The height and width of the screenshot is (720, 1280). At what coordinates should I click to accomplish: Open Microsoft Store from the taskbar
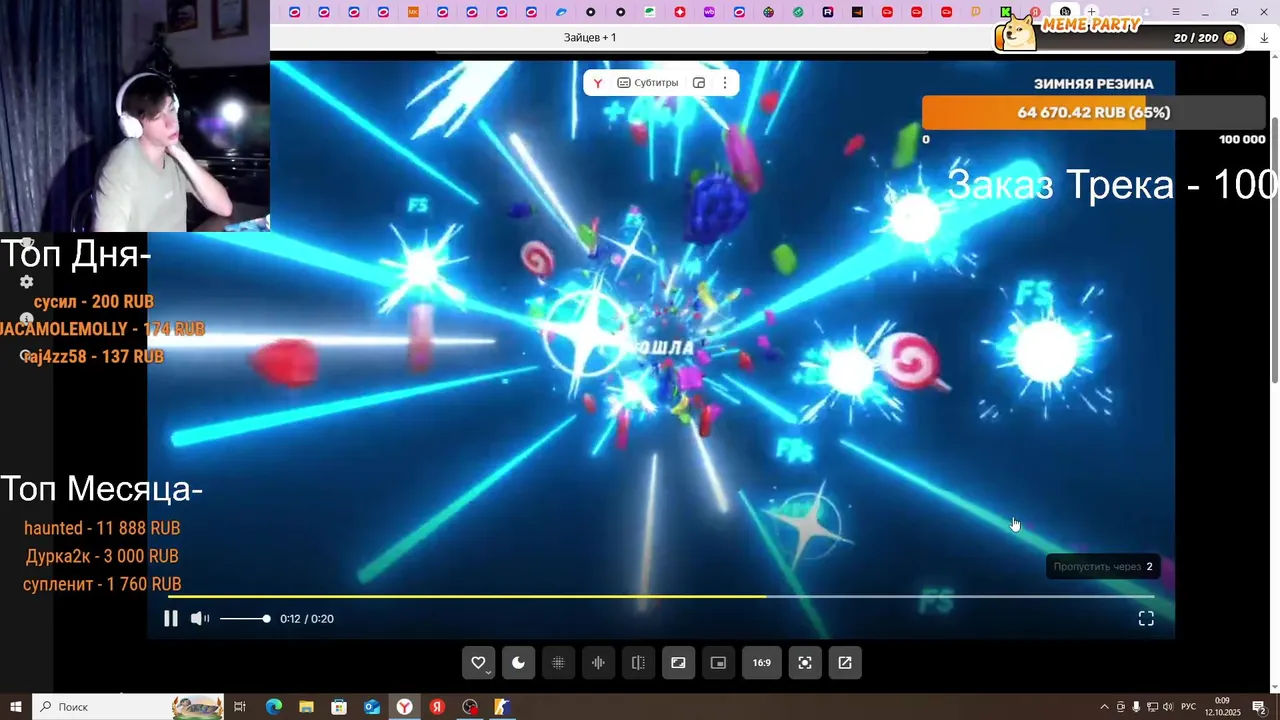(x=339, y=707)
